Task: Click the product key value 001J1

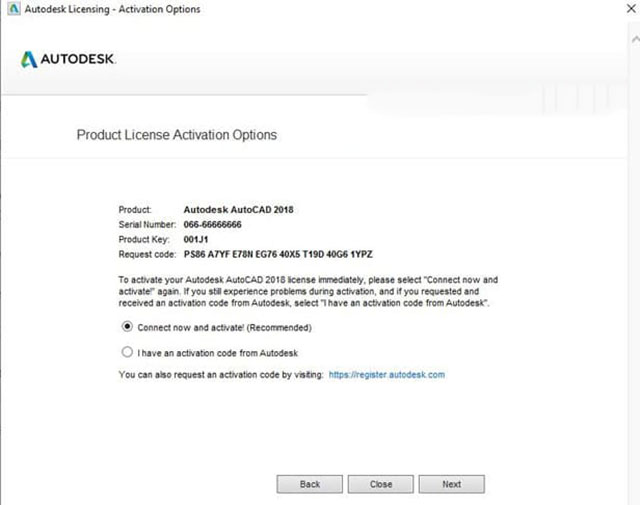Action: (x=197, y=239)
